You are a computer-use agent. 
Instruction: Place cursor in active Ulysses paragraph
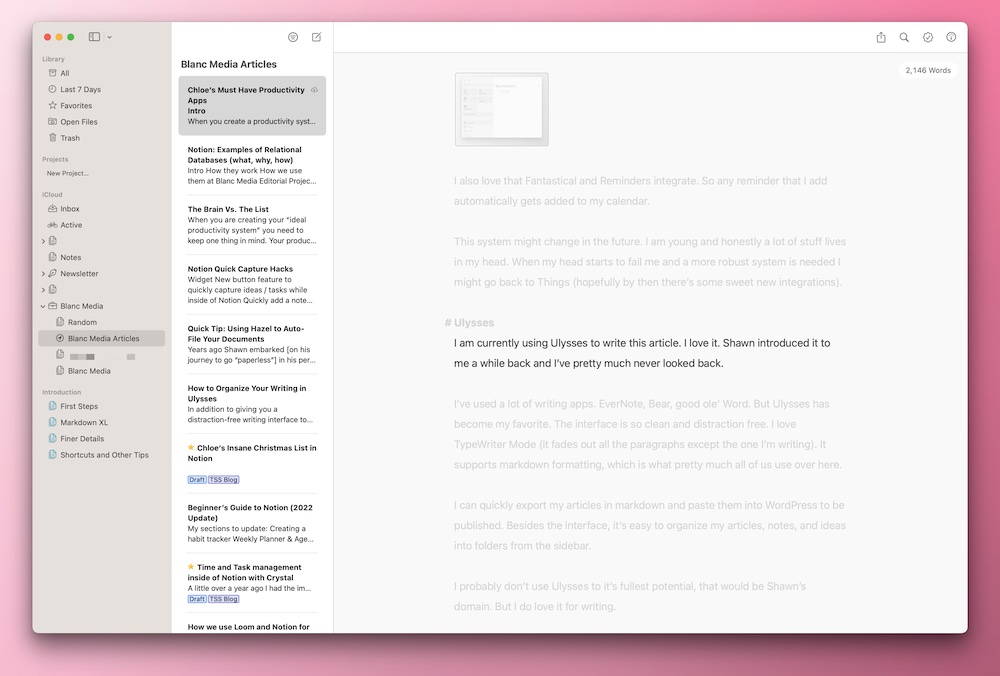click(x=642, y=353)
